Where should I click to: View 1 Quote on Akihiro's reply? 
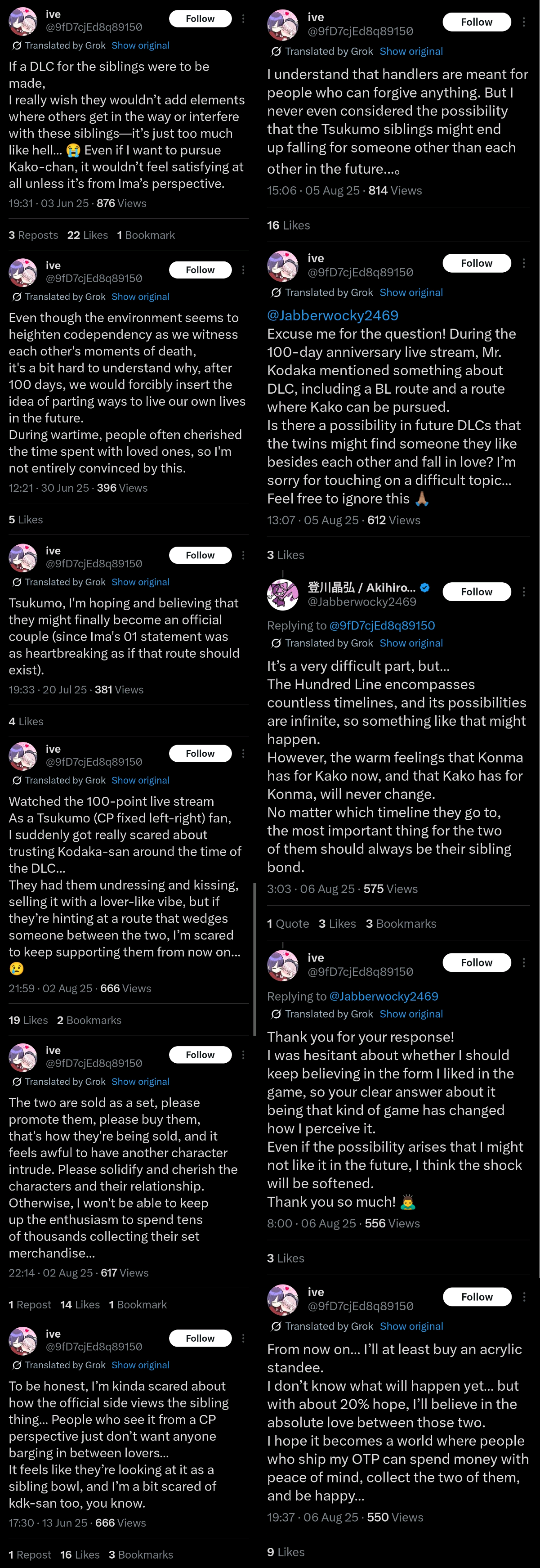click(x=288, y=923)
